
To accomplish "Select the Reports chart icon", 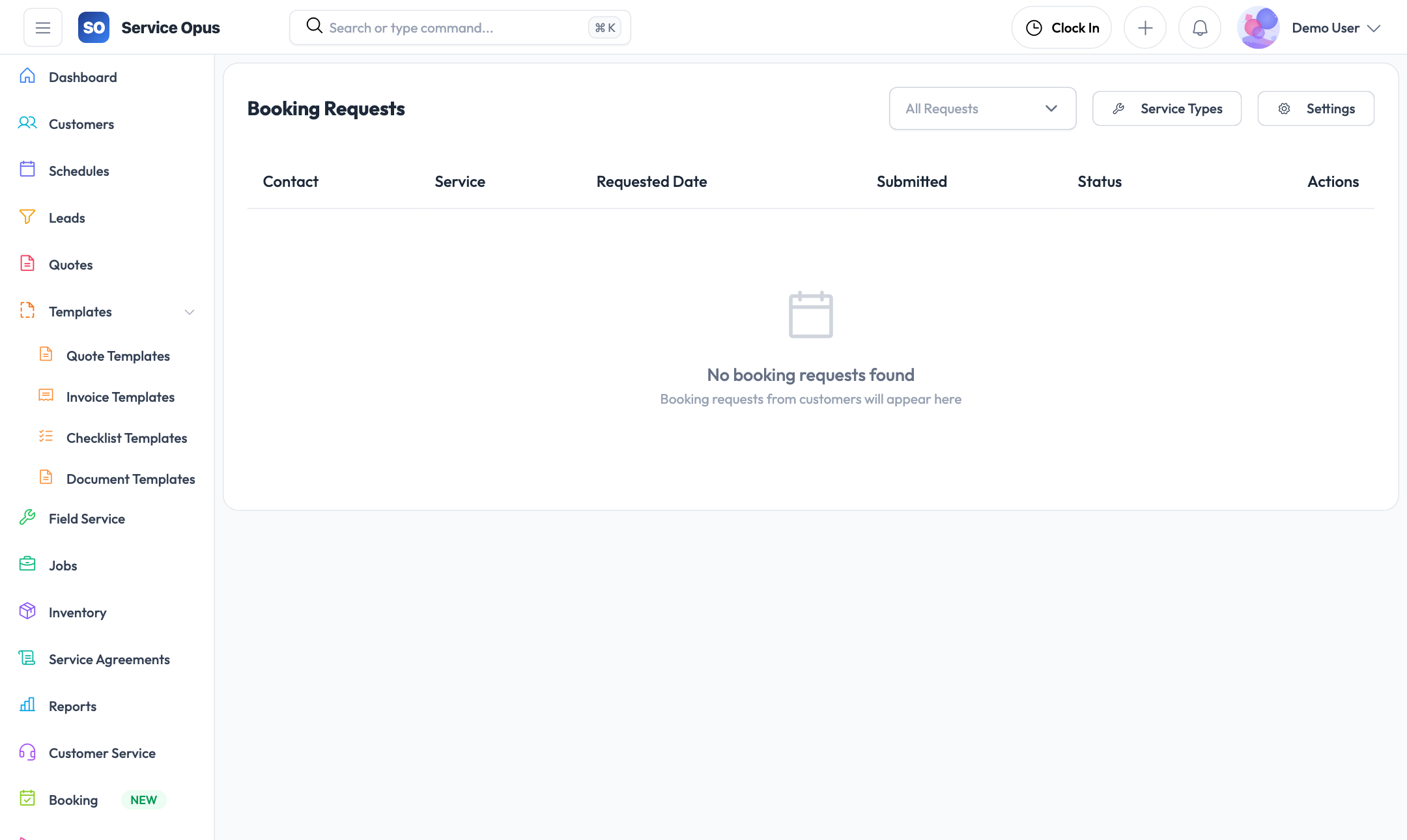I will click(27, 705).
